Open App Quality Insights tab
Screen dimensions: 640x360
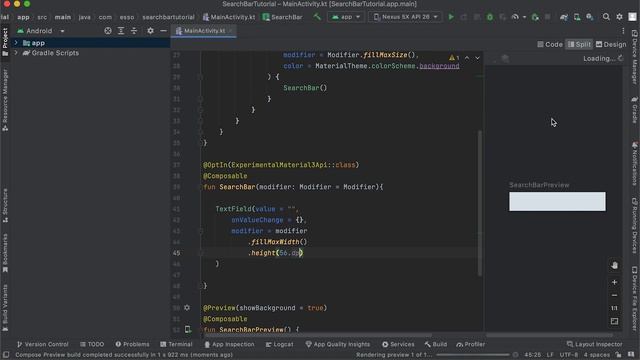338,344
